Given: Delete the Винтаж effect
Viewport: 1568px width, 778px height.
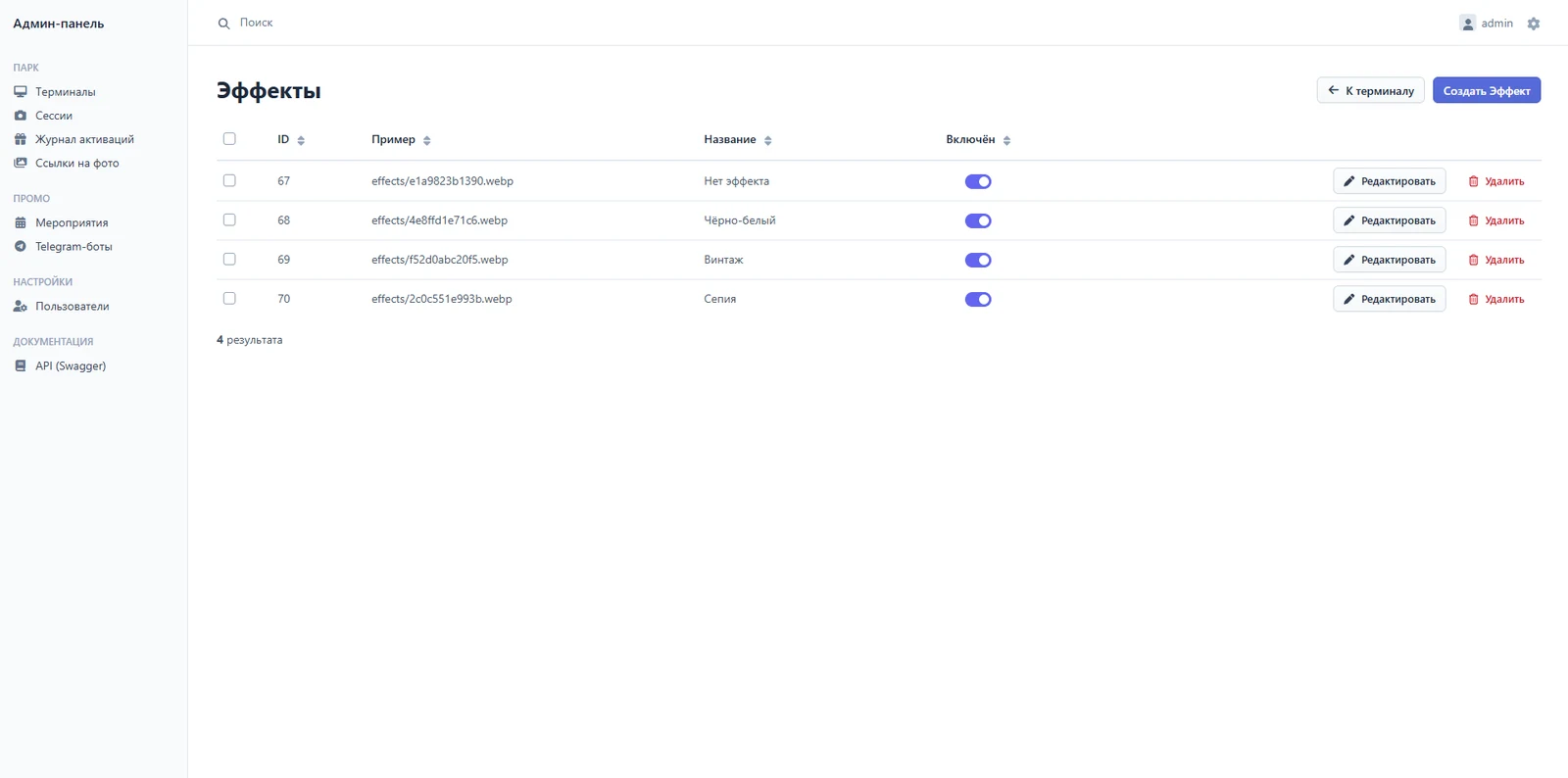Looking at the screenshot, I should click(x=1496, y=260).
